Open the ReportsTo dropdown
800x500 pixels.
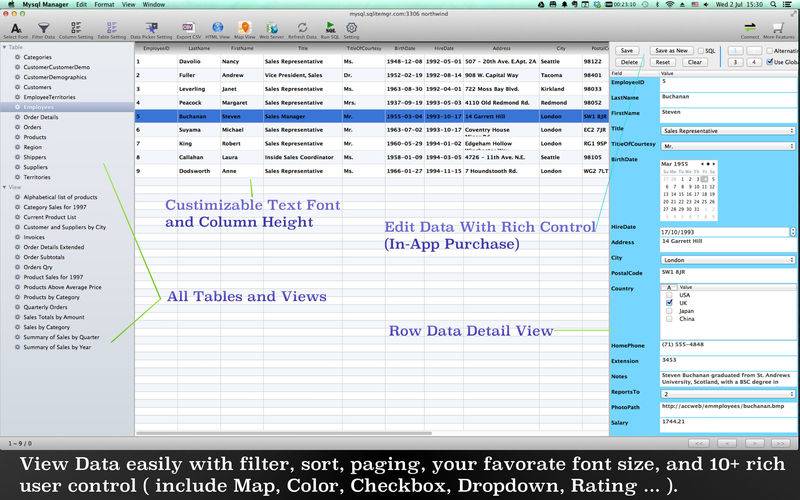point(728,394)
